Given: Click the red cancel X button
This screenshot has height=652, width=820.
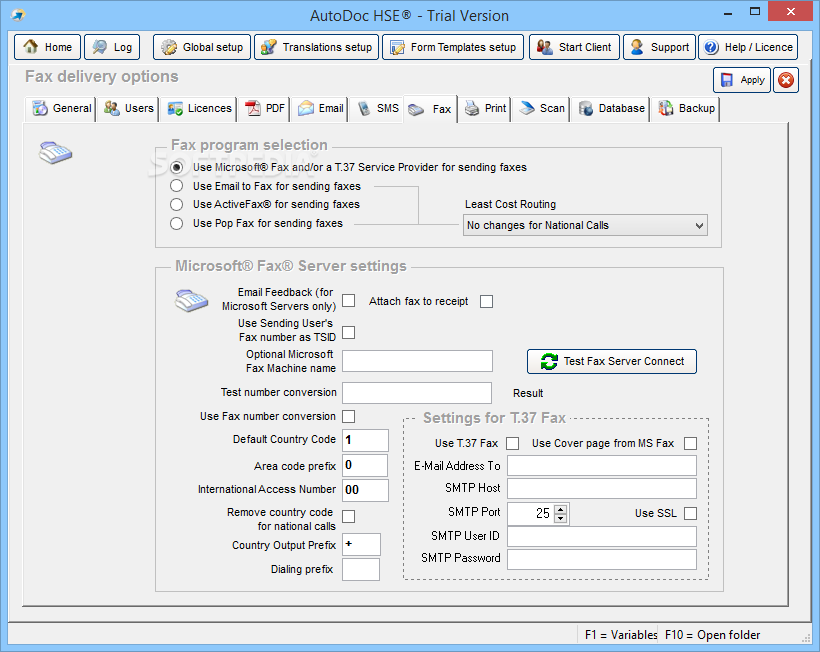Looking at the screenshot, I should click(785, 80).
